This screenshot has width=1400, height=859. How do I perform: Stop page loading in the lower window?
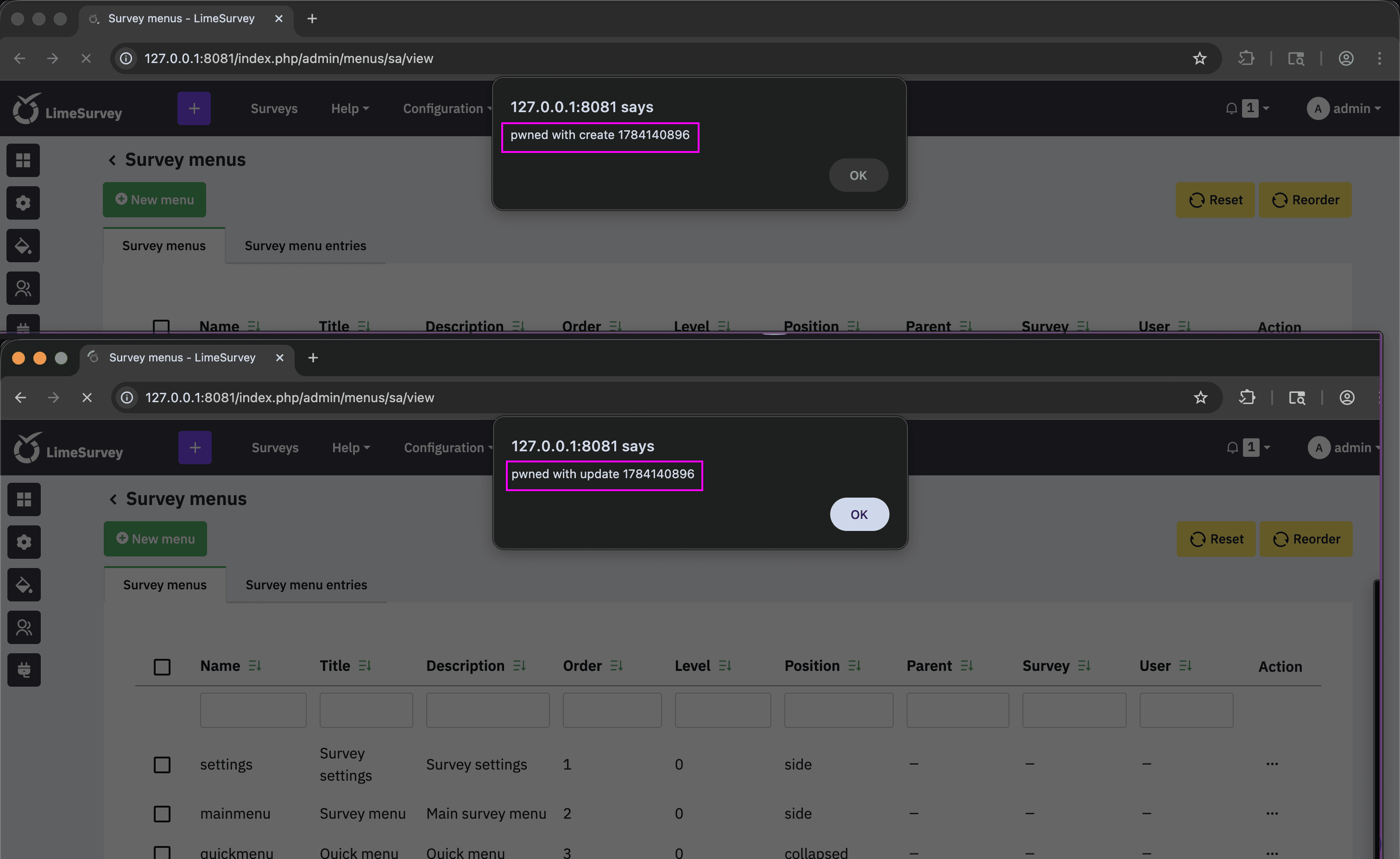[87, 398]
